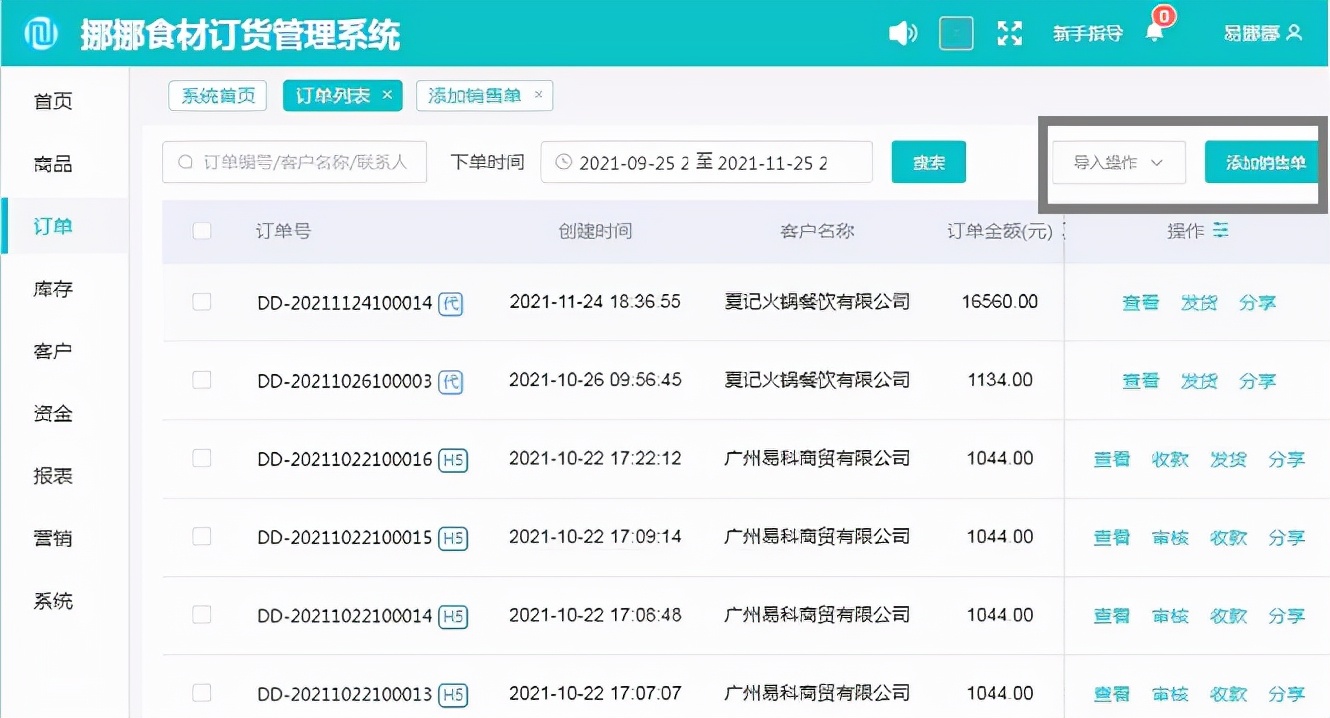Toggle fullscreen with the expand arrows icon
Viewport: 1330px width, 718px height.
coord(1010,32)
